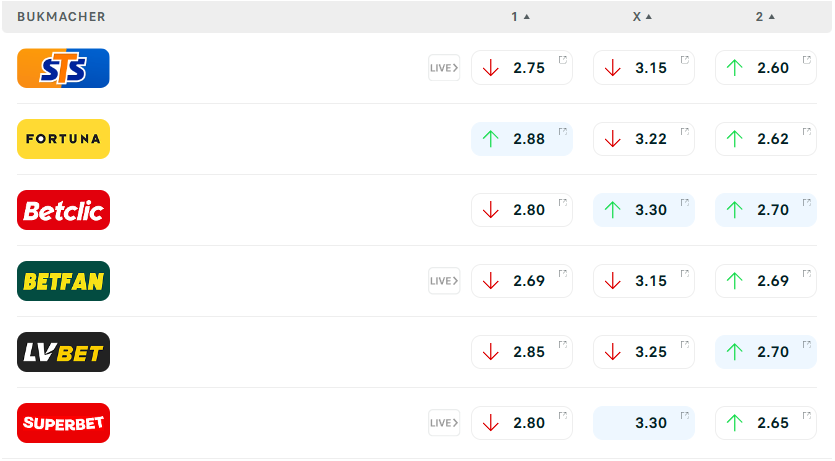Image resolution: width=835 pixels, height=461 pixels.
Task: Open BETFAN LIVE betting badge
Action: point(444,281)
